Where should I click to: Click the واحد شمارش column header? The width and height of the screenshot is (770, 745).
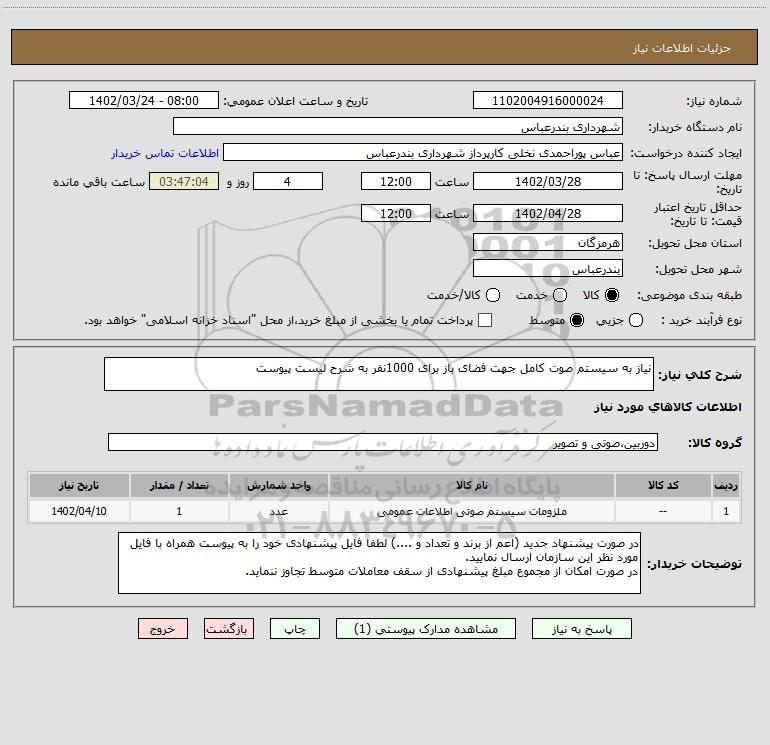[278, 485]
